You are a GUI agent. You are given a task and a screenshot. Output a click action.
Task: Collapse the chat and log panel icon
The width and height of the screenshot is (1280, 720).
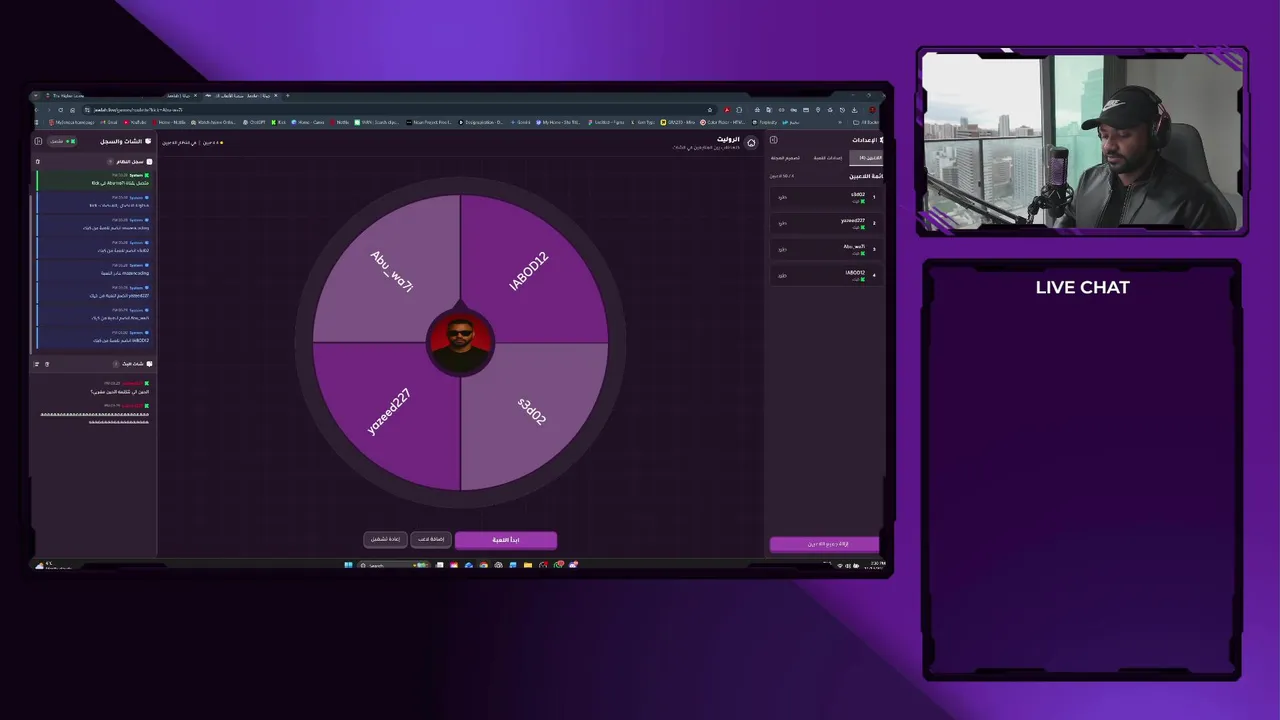click(x=39, y=141)
